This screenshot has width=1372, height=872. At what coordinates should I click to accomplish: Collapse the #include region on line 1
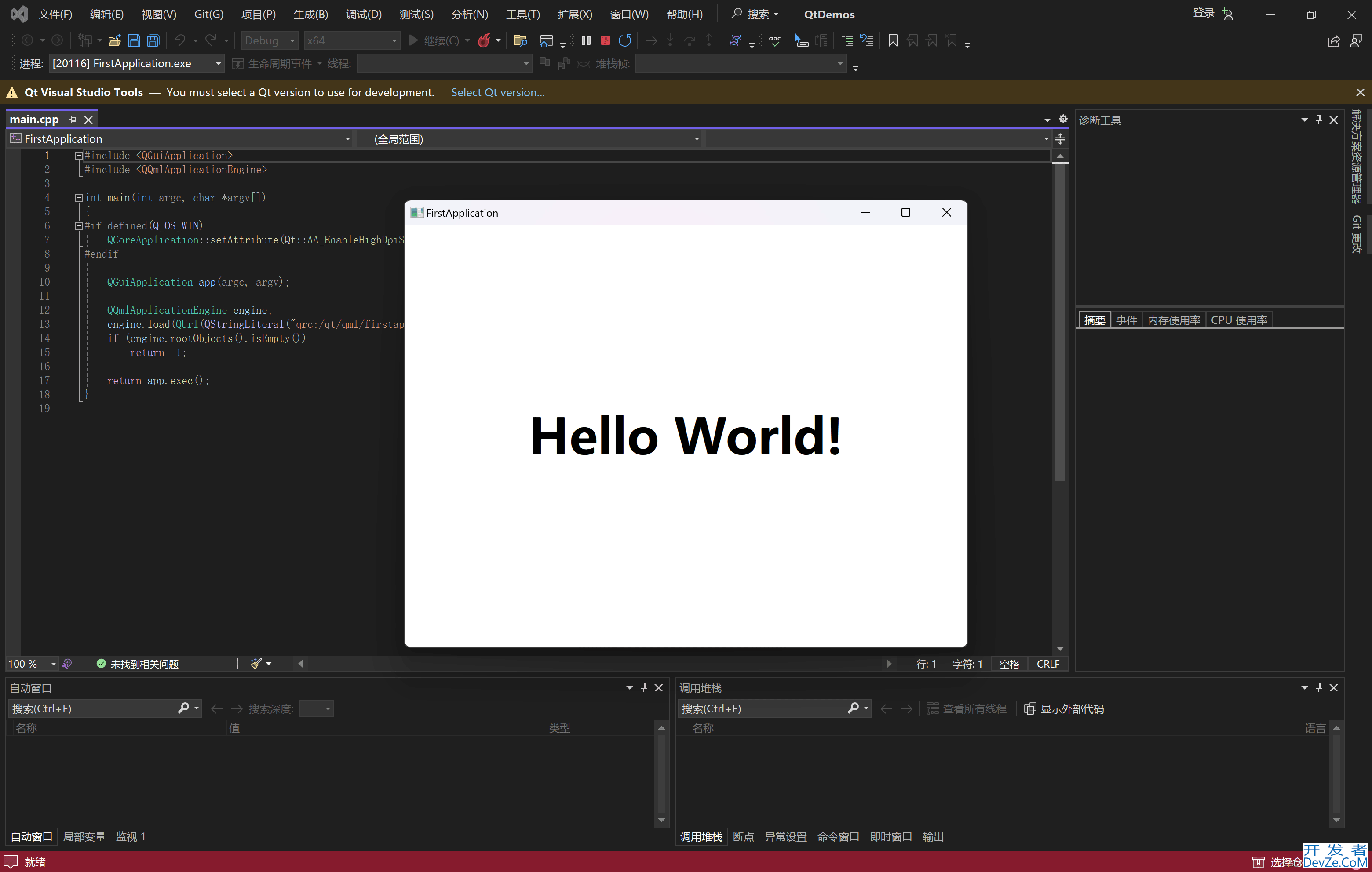pos(79,156)
